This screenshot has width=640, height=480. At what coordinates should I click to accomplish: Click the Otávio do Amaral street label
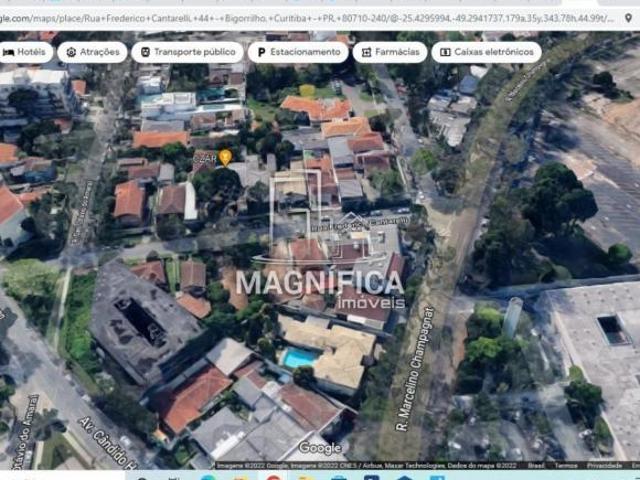point(26,431)
